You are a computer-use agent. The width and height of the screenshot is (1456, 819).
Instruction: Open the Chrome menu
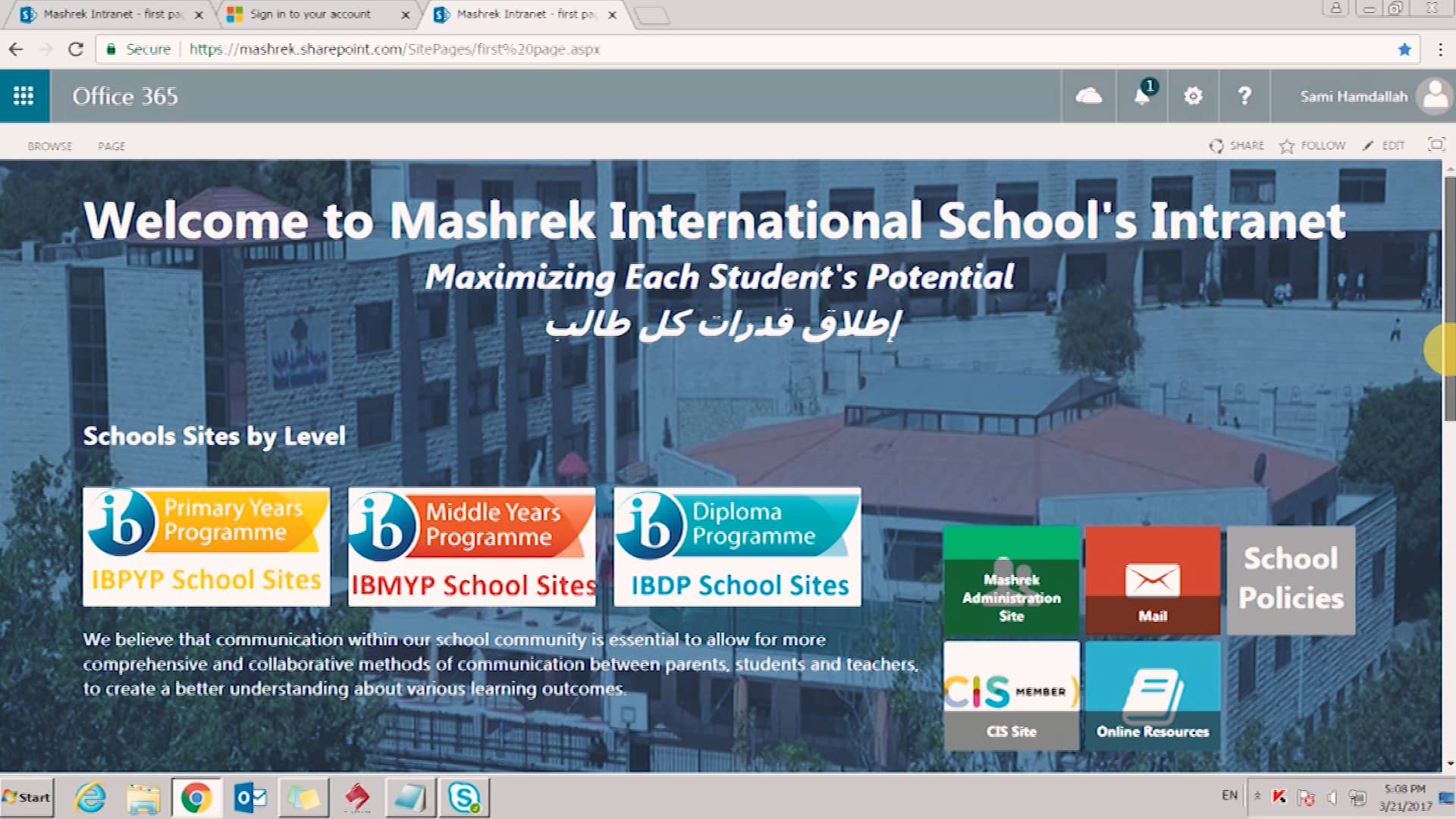coord(1440,49)
